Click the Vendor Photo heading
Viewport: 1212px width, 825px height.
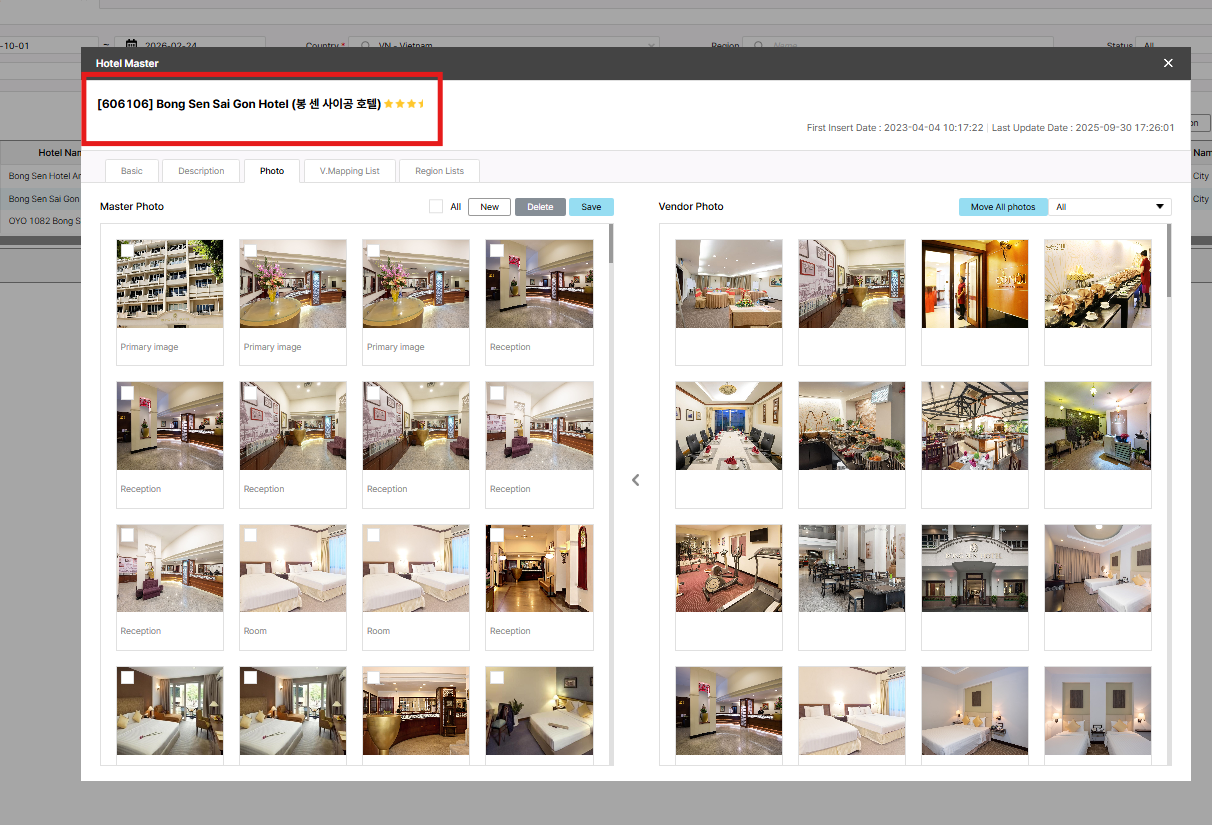point(691,207)
